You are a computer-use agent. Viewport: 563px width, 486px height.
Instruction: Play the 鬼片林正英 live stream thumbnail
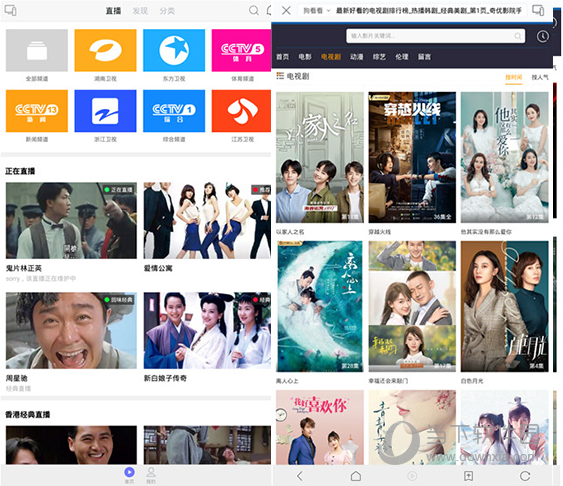(x=71, y=220)
